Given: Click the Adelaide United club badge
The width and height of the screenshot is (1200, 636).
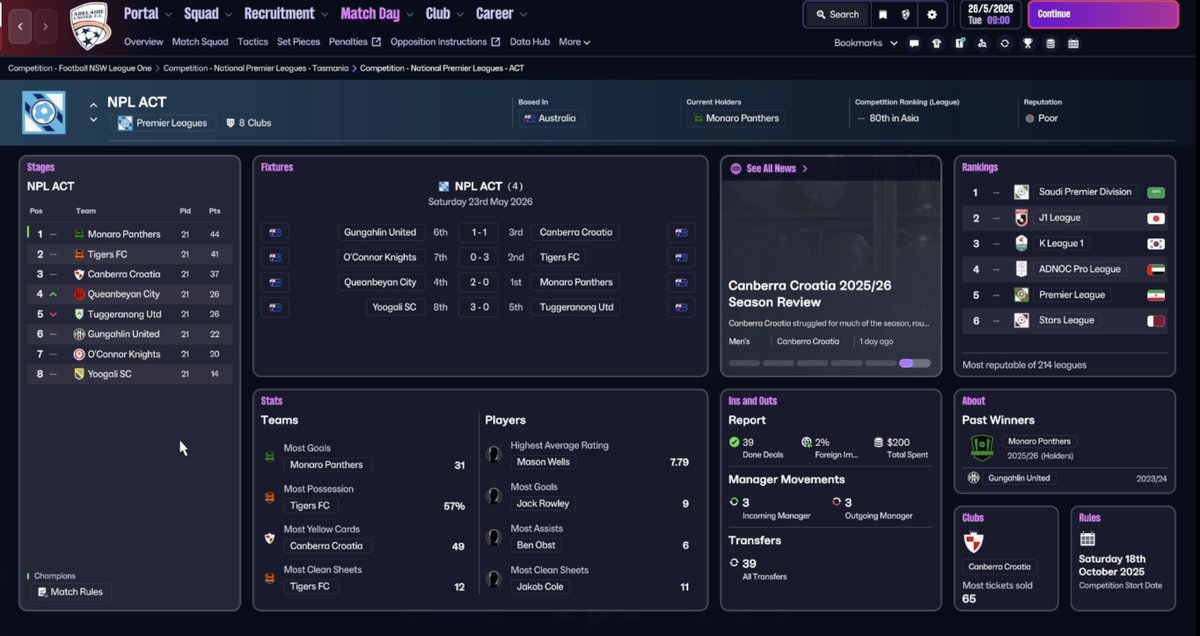Looking at the screenshot, I should (90, 25).
